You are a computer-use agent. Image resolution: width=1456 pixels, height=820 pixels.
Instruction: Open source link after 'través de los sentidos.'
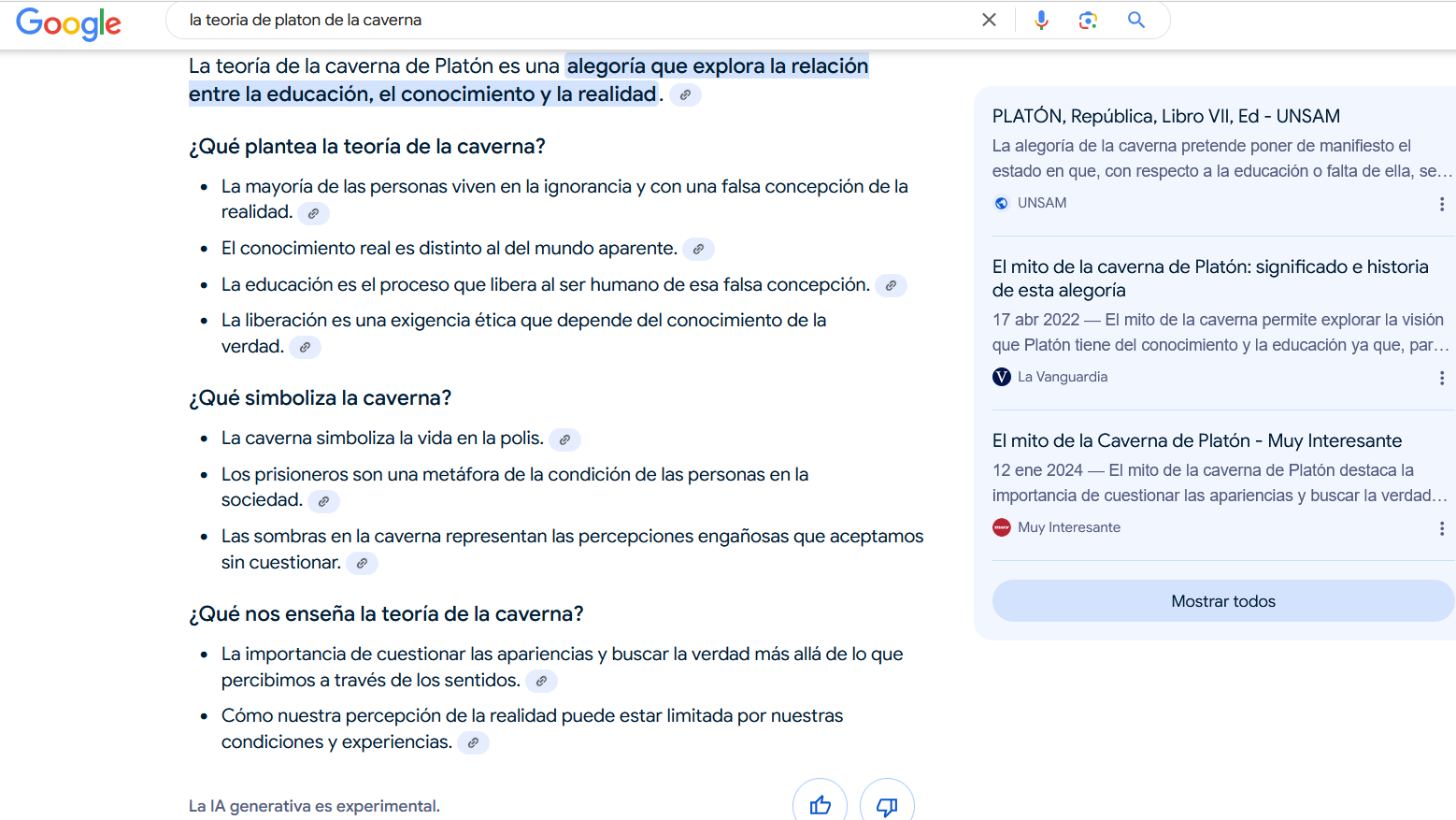(x=541, y=681)
